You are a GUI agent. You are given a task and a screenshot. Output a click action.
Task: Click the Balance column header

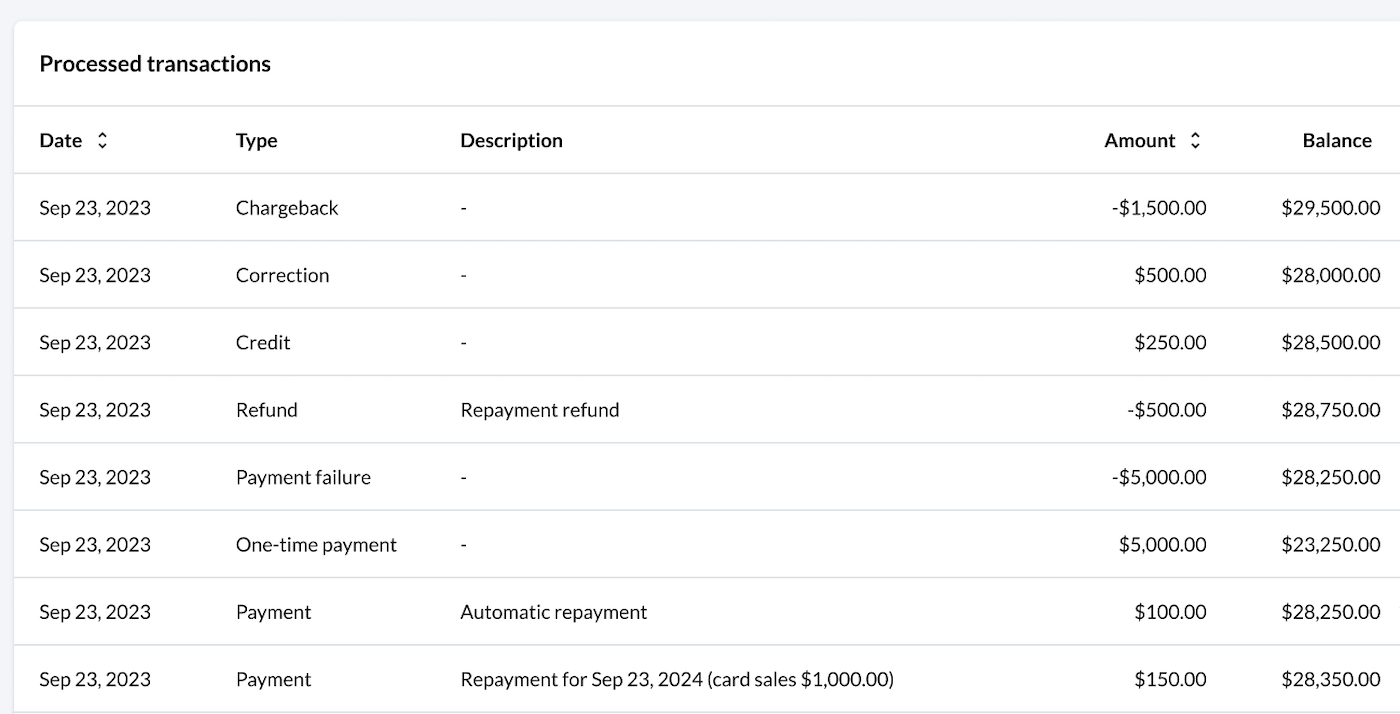click(1337, 141)
